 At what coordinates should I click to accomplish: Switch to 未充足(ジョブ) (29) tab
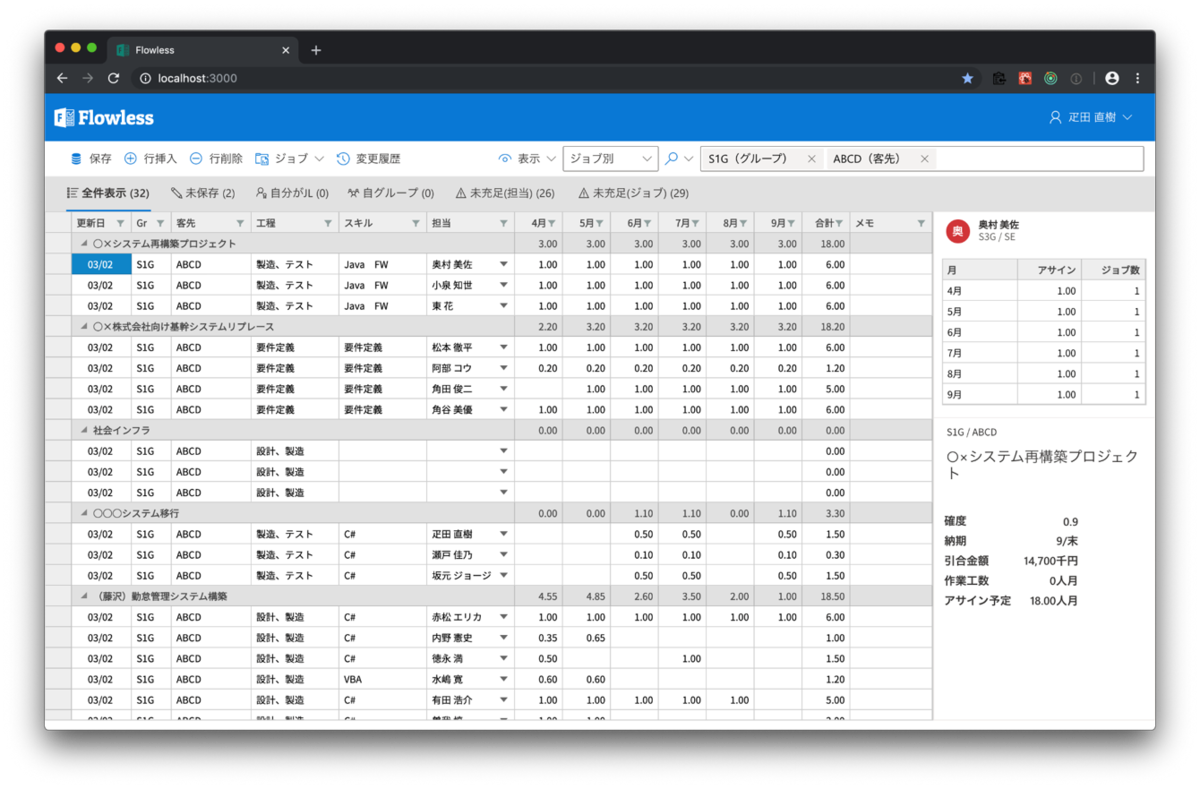tap(633, 193)
